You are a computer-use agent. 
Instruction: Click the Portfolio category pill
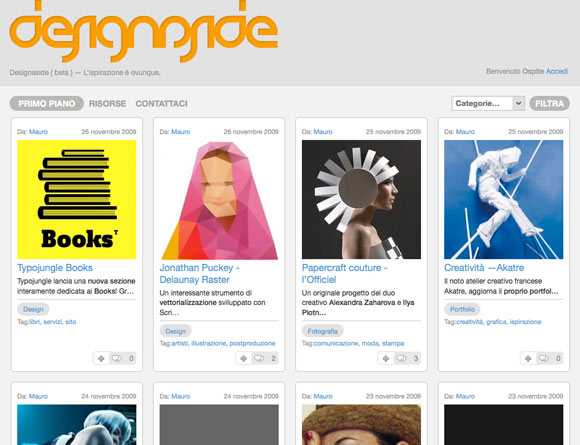pyautogui.click(x=462, y=309)
